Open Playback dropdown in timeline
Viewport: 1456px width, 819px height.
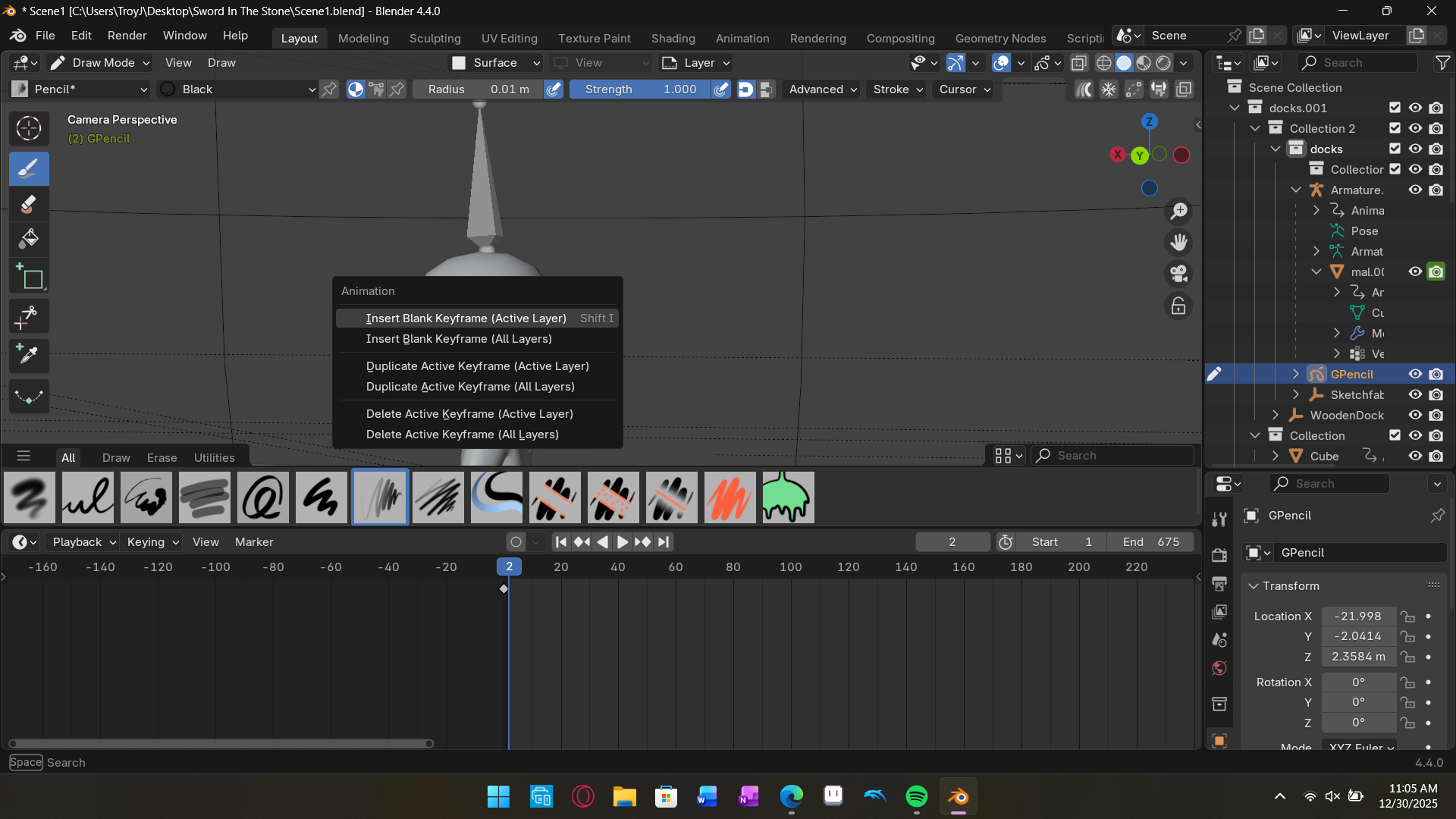[83, 541]
